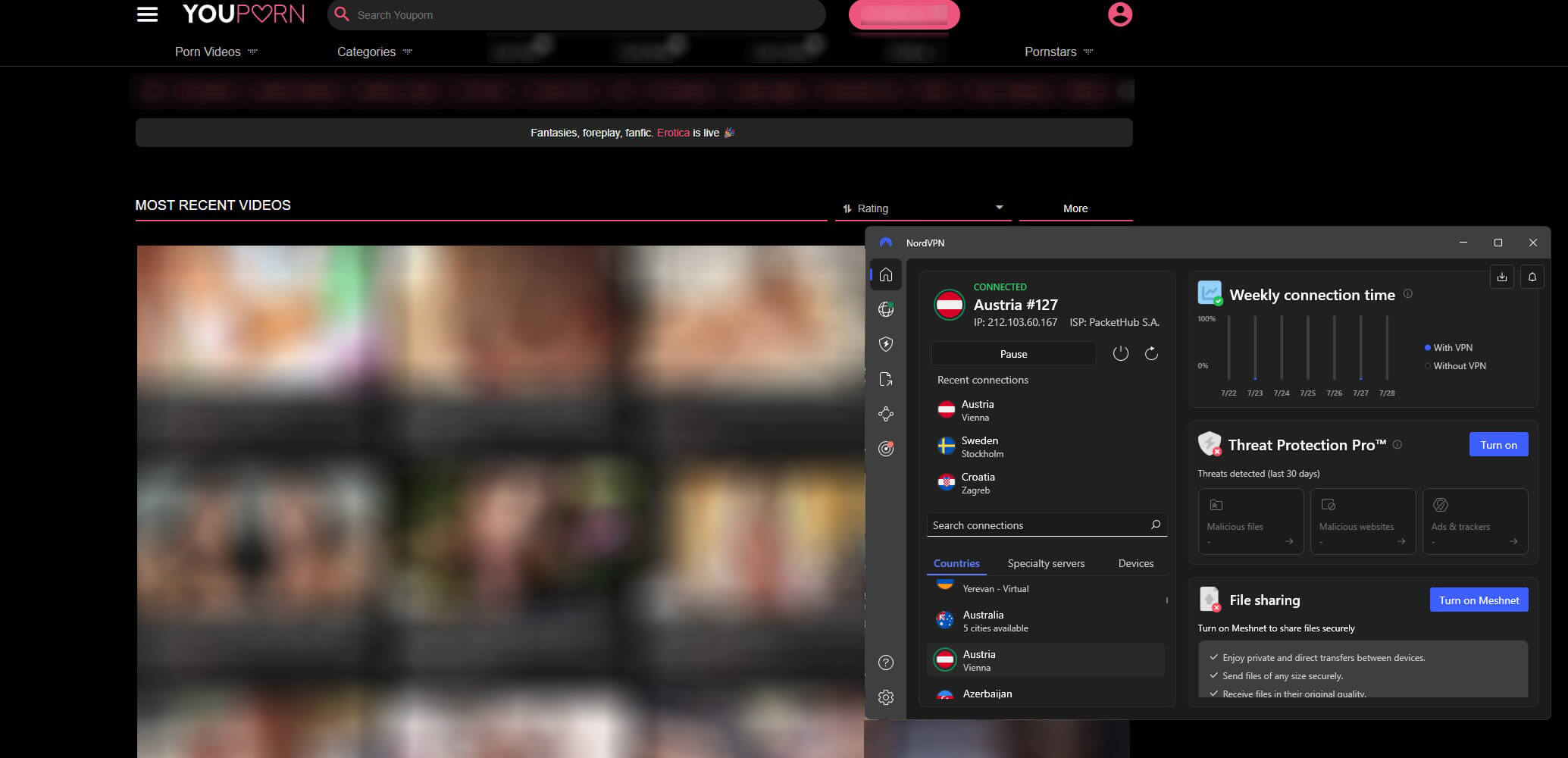Open the globe VPN servers sidebar icon

point(885,309)
